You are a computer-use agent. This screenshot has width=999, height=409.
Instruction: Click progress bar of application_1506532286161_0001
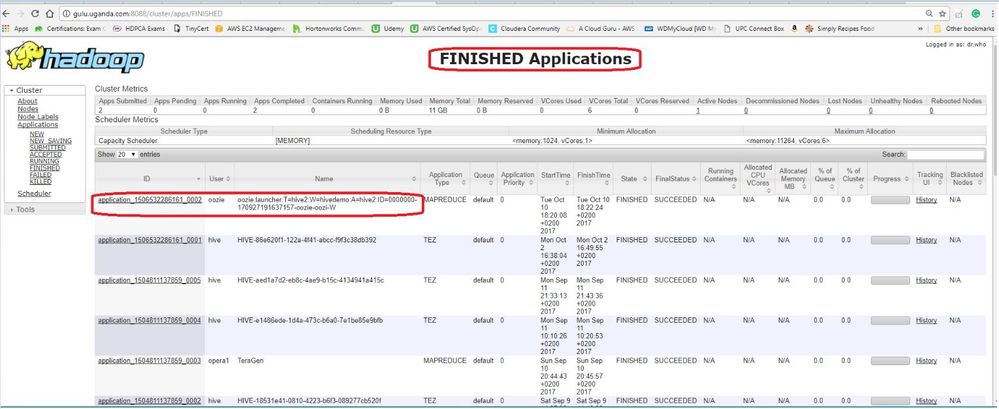click(890, 240)
